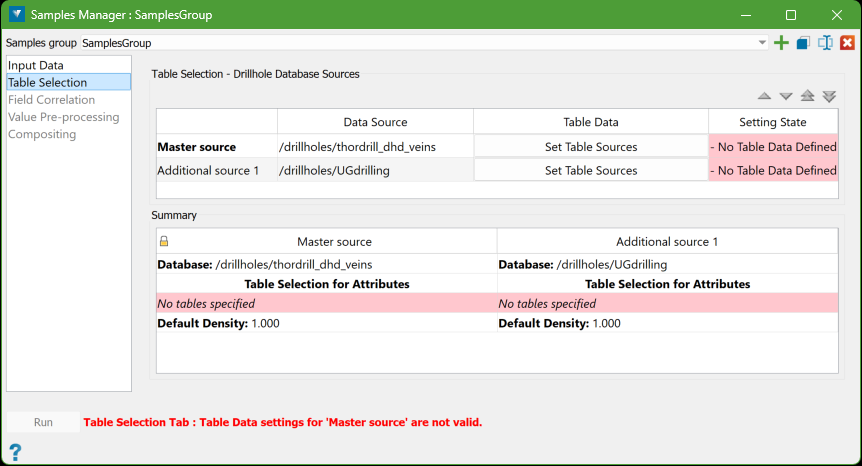Move selected source down one row

(786, 96)
